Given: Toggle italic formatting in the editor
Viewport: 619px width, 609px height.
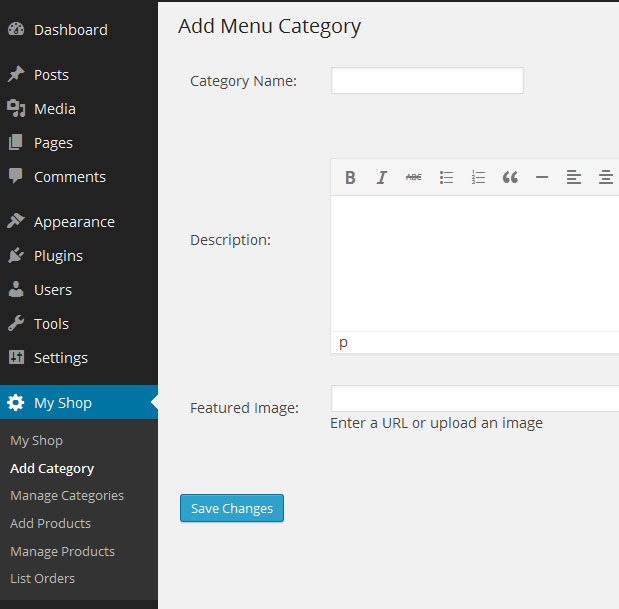Looking at the screenshot, I should tap(382, 177).
